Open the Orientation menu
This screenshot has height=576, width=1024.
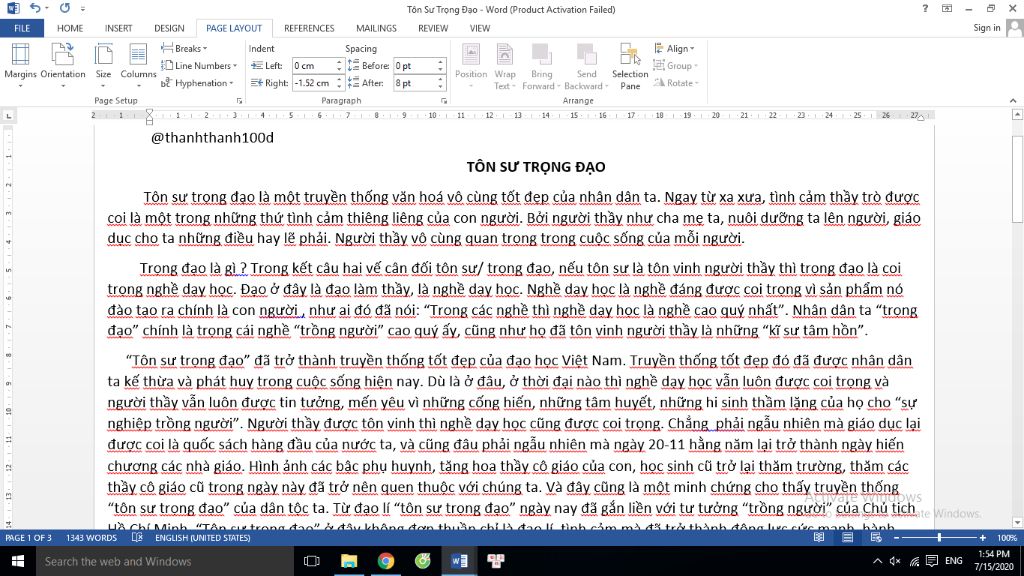63,65
